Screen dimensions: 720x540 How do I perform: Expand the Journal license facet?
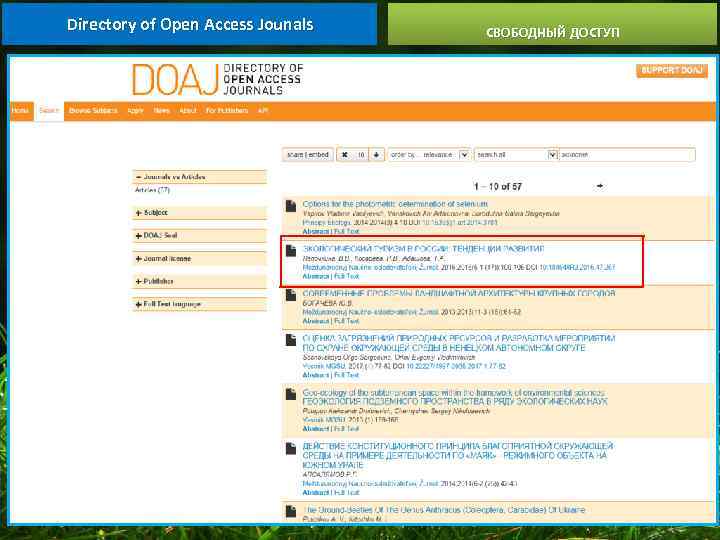click(199, 259)
